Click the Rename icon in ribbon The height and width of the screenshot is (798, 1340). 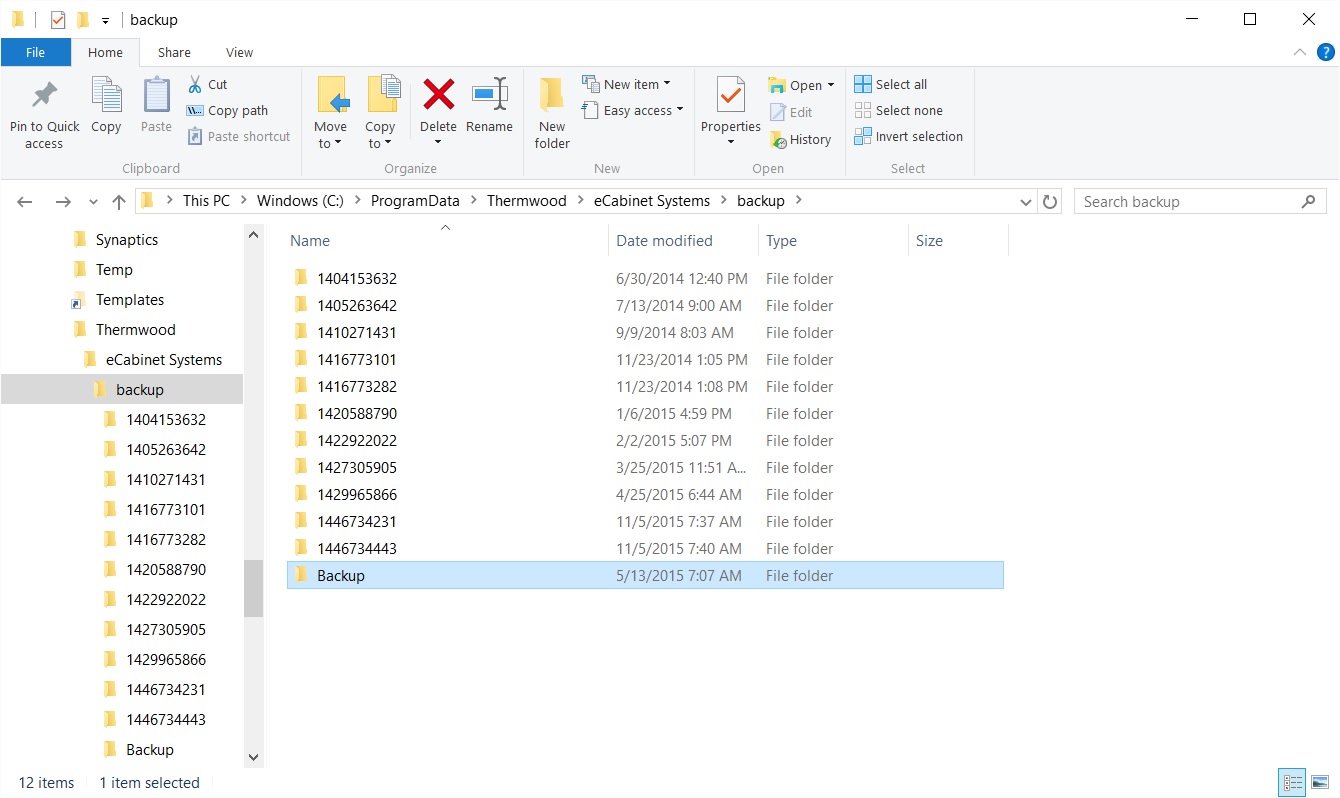pyautogui.click(x=489, y=96)
